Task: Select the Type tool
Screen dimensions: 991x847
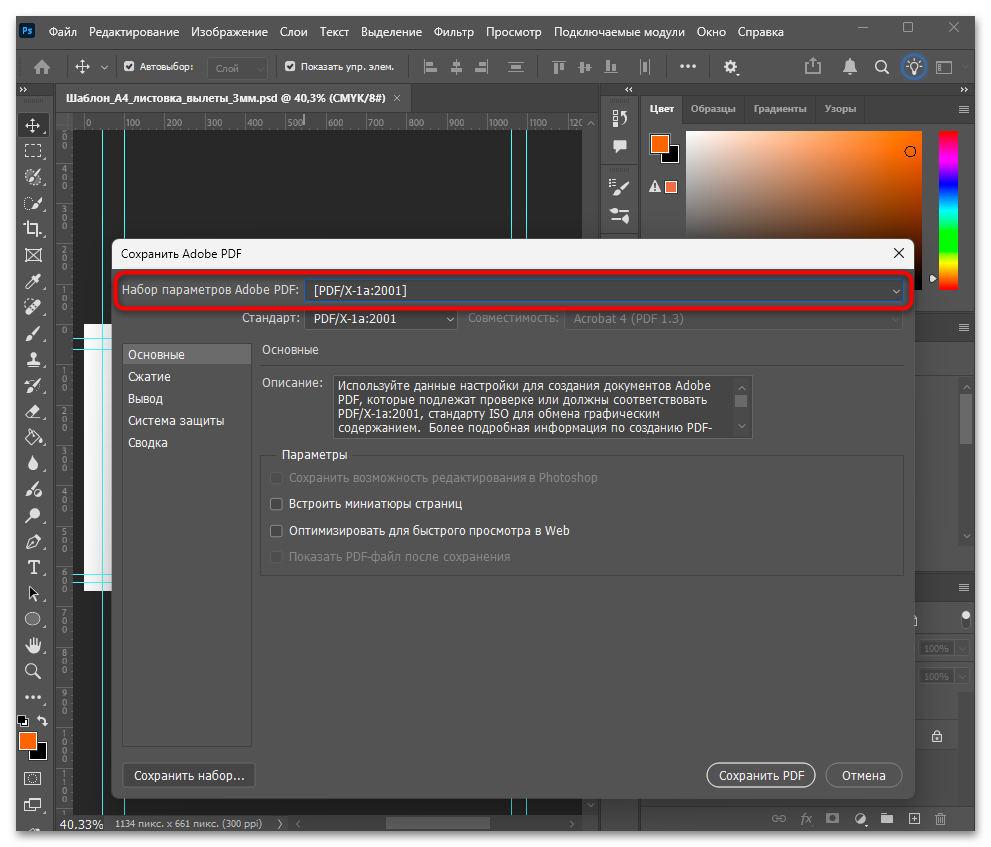Action: click(33, 568)
